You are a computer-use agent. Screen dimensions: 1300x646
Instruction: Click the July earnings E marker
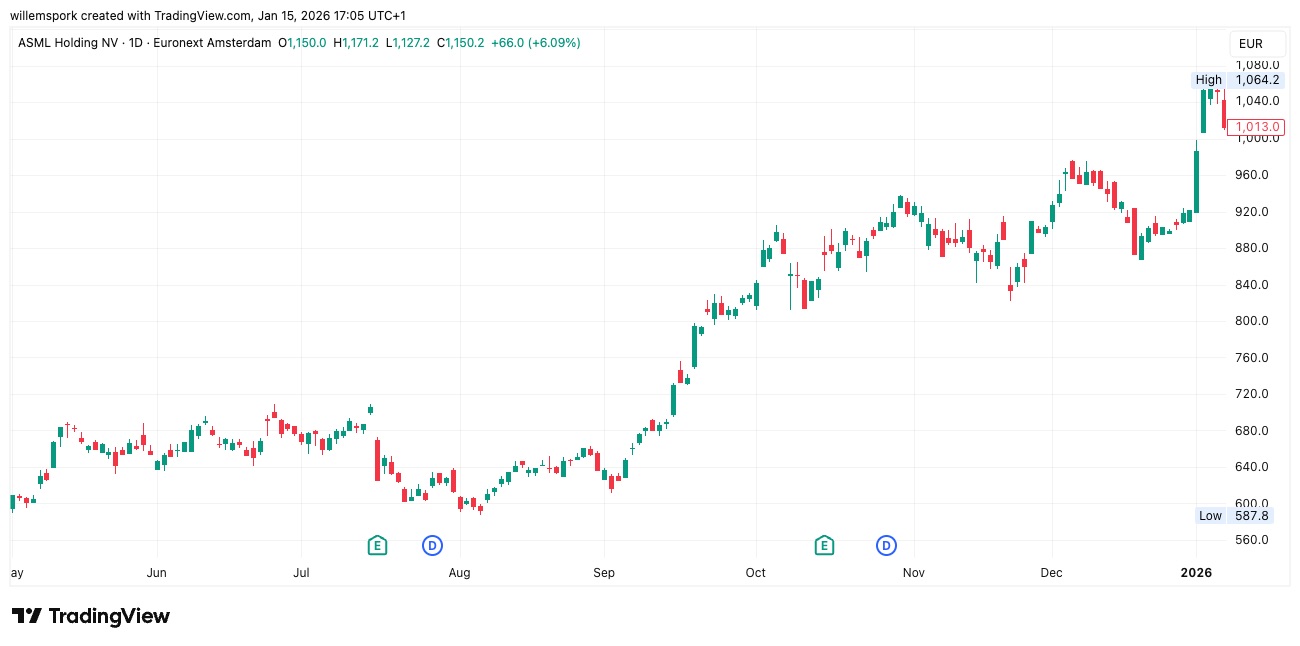377,545
